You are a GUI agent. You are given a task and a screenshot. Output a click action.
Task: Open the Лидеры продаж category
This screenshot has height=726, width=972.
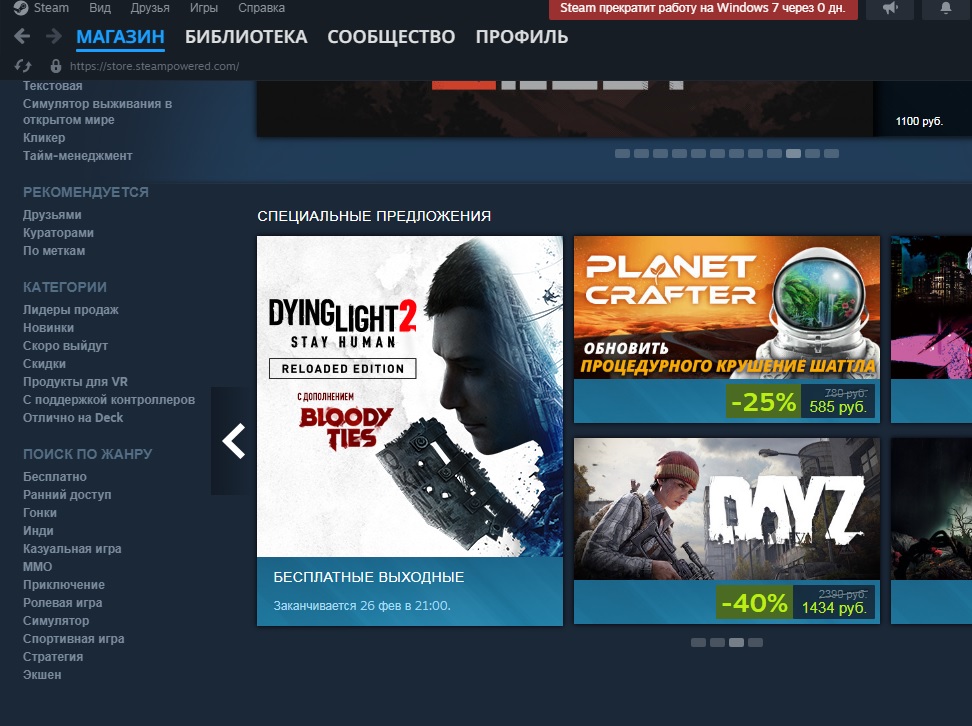click(71, 309)
